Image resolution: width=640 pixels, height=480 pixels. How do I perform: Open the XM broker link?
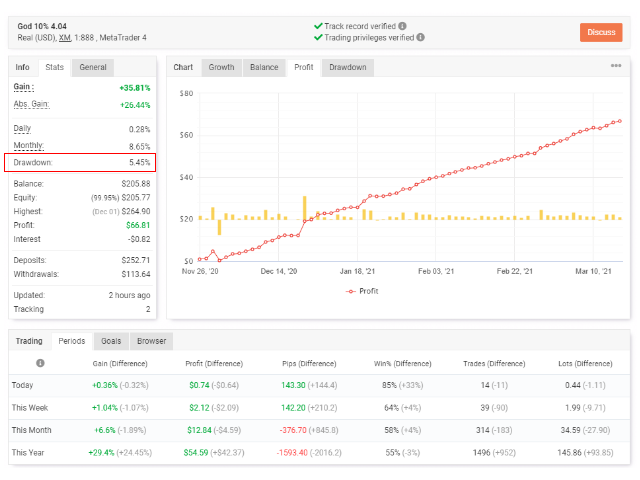tap(65, 37)
